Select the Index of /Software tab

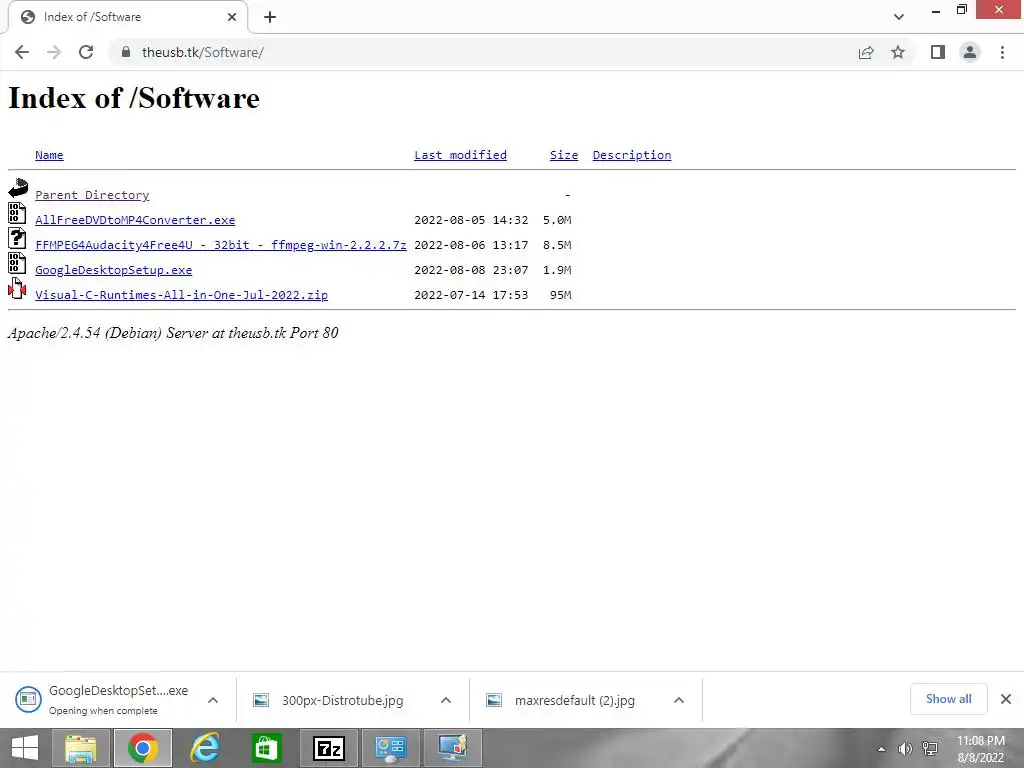point(127,17)
